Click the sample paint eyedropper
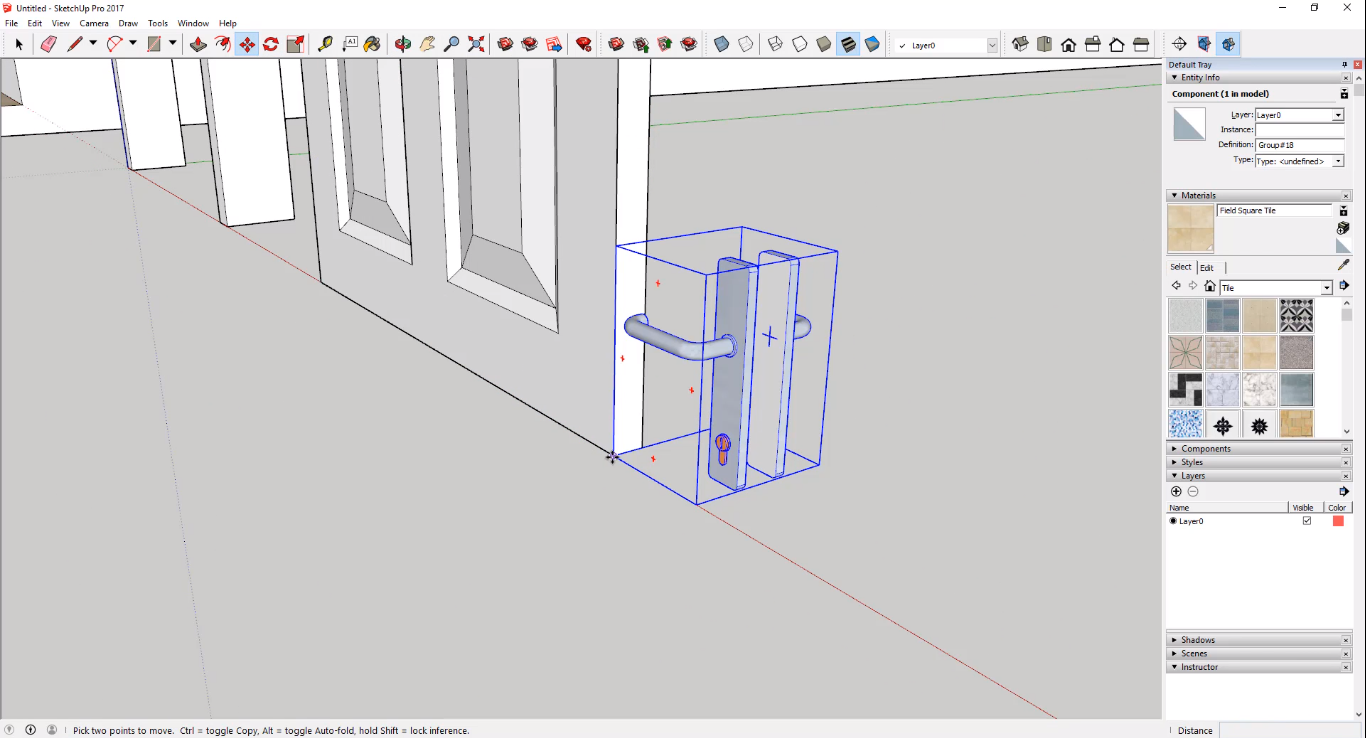Image resolution: width=1366 pixels, height=738 pixels. (x=1344, y=265)
